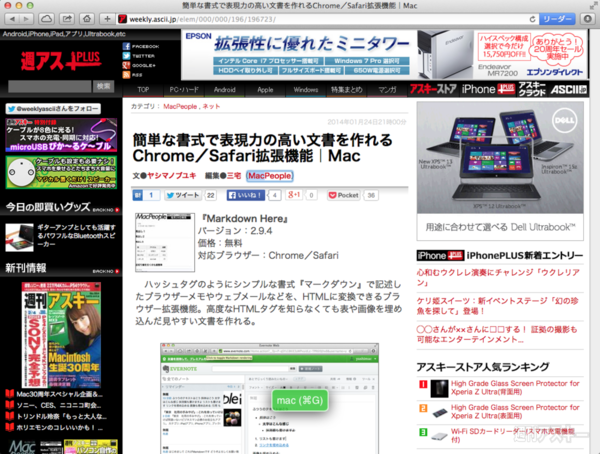Open the Windows navigation tab
This screenshot has height=454, width=600.
click(306, 90)
